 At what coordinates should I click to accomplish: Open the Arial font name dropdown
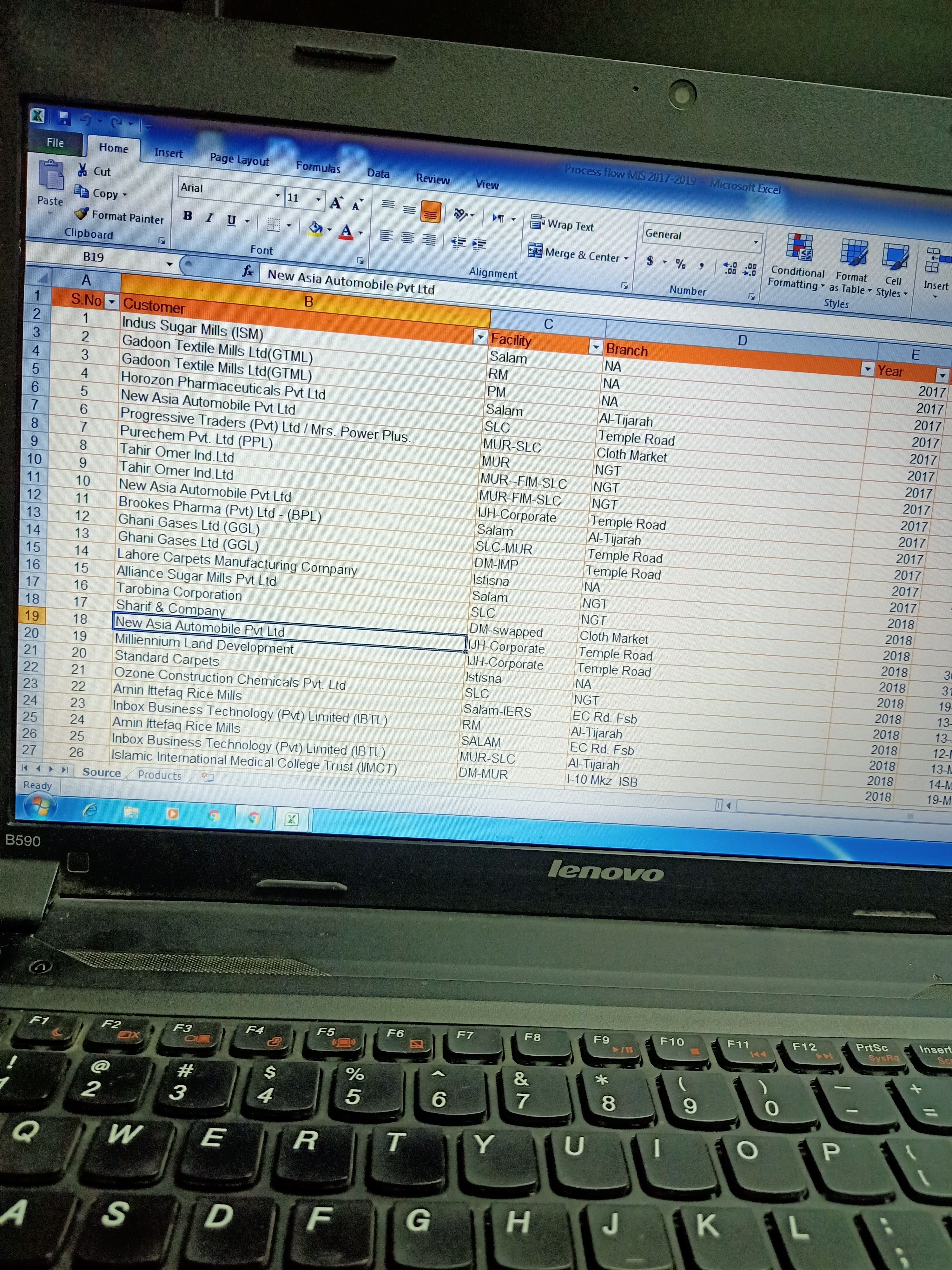(278, 196)
